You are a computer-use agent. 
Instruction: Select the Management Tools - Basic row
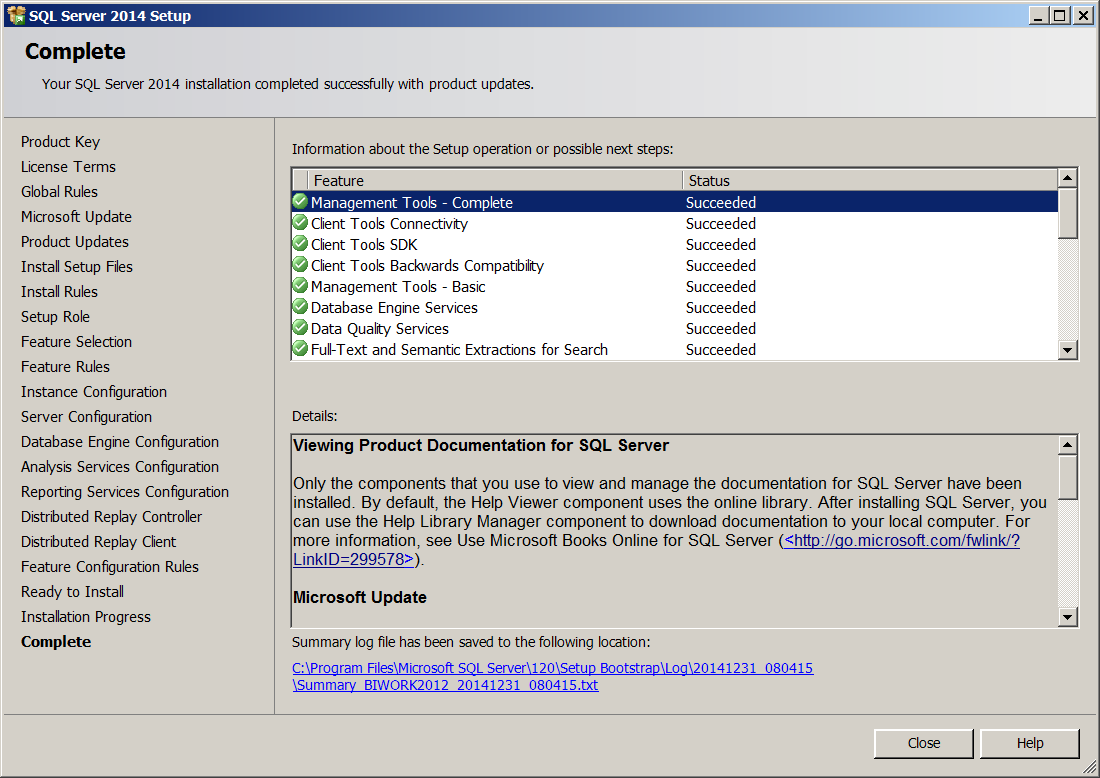(x=675, y=286)
